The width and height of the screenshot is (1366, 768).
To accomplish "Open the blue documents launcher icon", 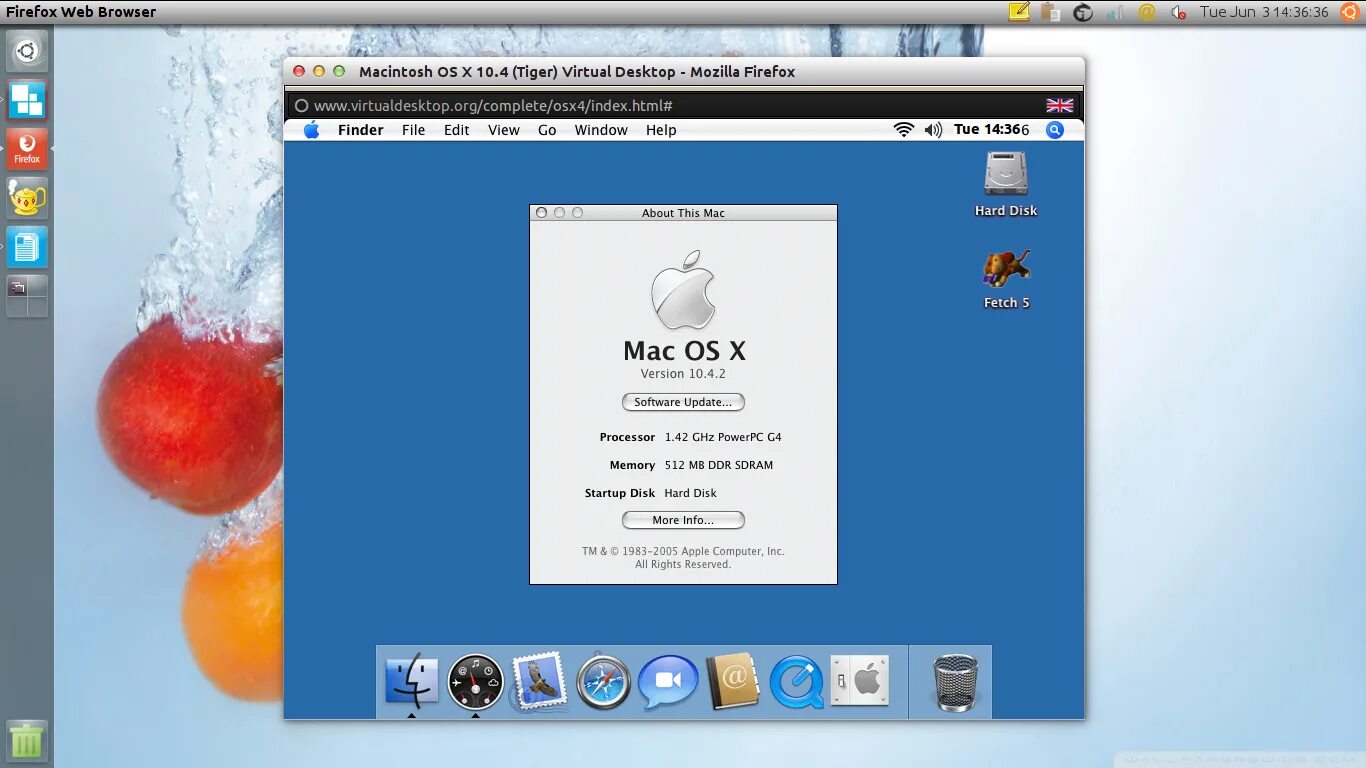I will pyautogui.click(x=27, y=247).
